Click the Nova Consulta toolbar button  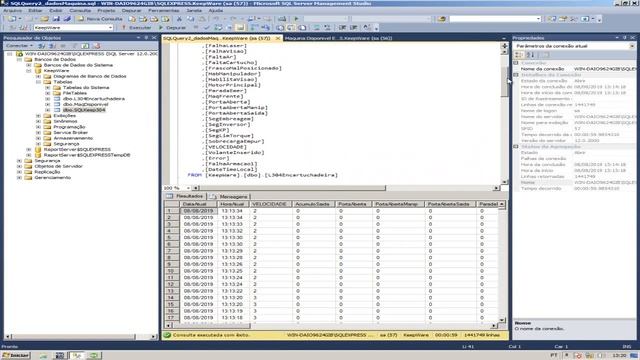click(100, 19)
